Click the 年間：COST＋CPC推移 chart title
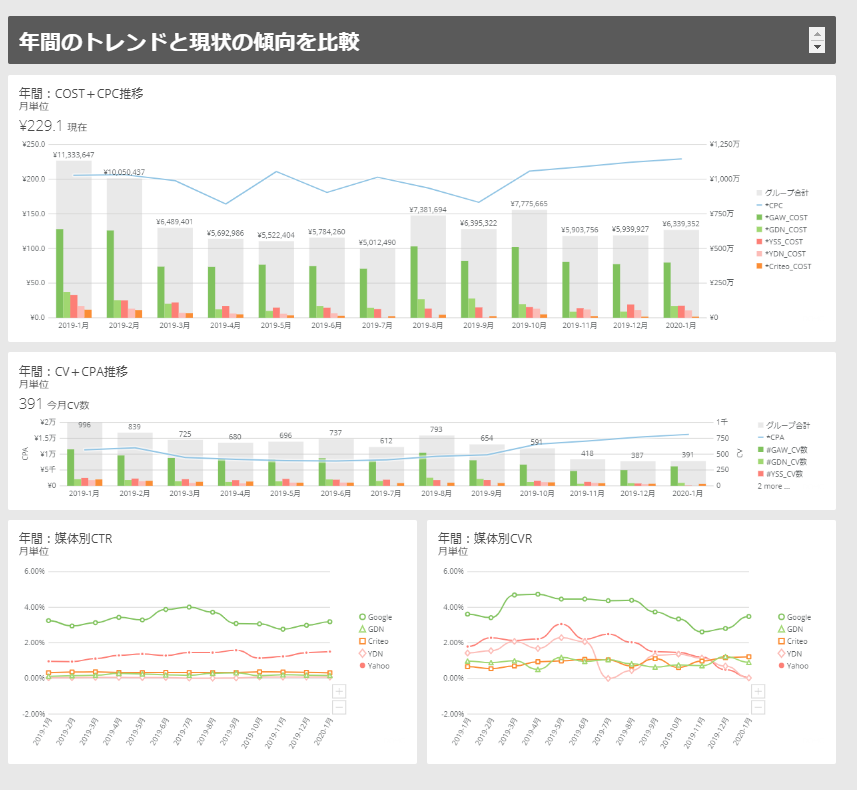 point(82,93)
